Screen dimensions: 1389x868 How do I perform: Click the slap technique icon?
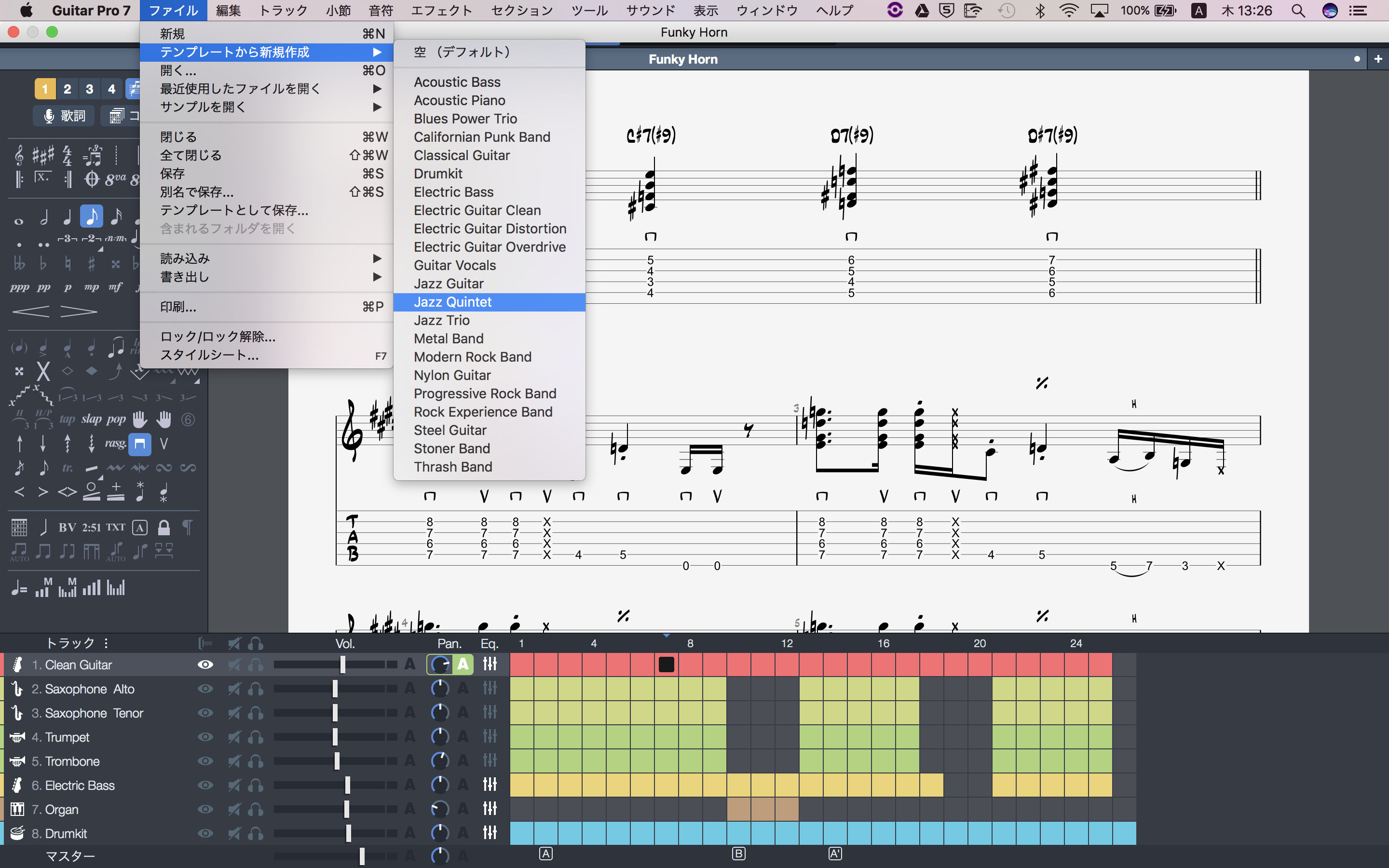pyautogui.click(x=91, y=419)
